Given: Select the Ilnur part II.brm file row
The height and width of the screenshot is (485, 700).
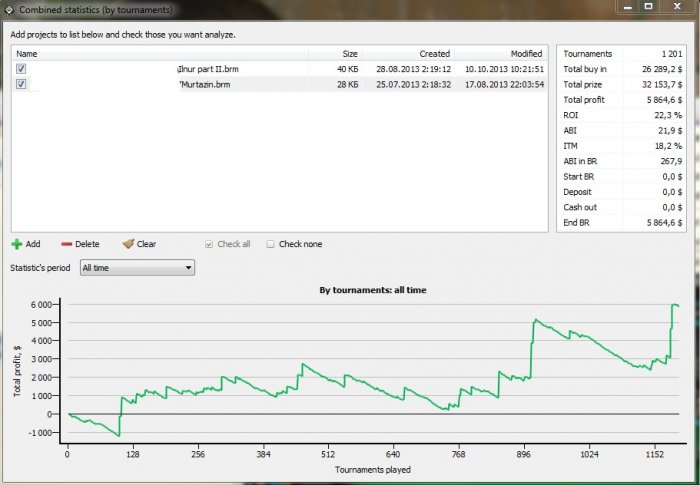Looking at the screenshot, I should (208, 69).
